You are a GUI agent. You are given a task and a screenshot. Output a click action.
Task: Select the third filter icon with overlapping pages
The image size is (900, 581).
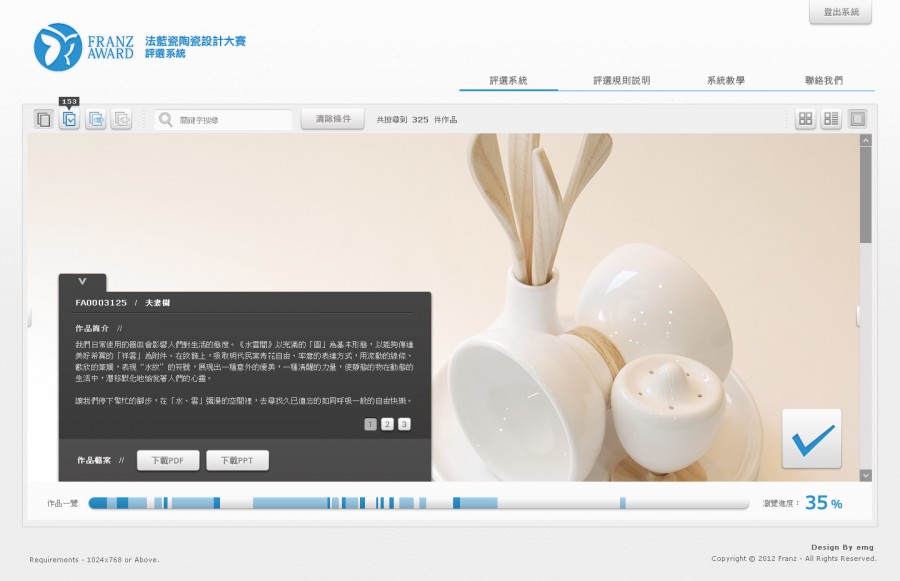(x=95, y=119)
